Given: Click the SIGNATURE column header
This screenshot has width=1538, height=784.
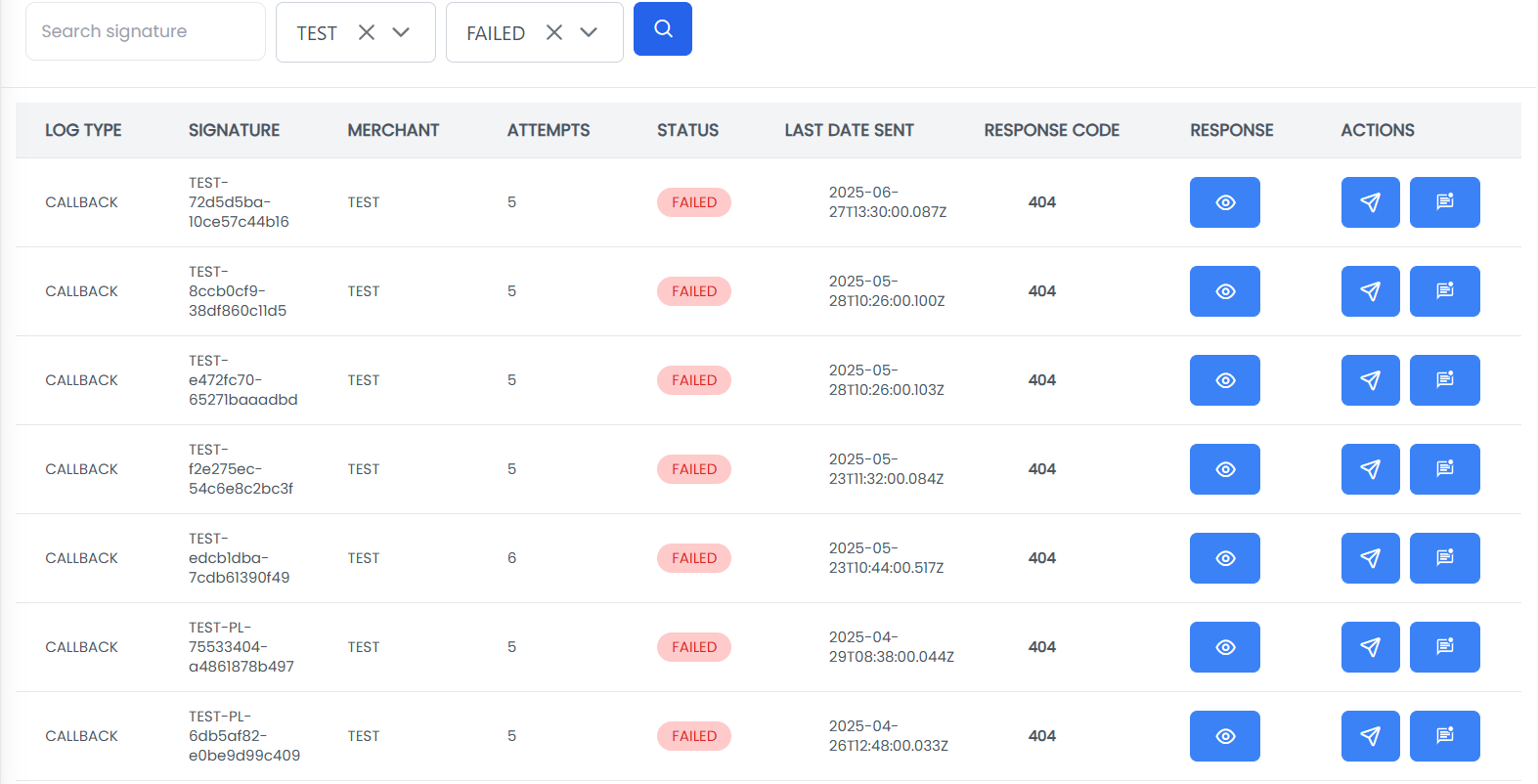Looking at the screenshot, I should coord(234,130).
